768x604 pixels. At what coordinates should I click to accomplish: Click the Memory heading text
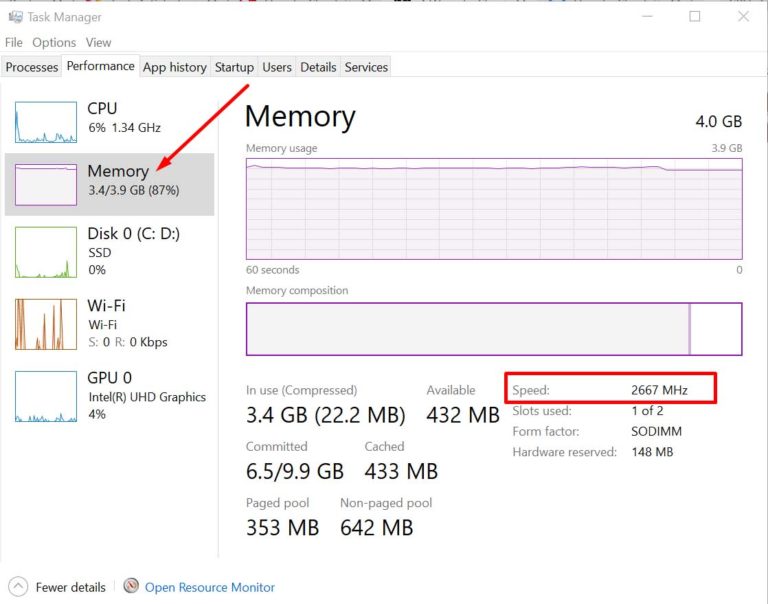300,117
